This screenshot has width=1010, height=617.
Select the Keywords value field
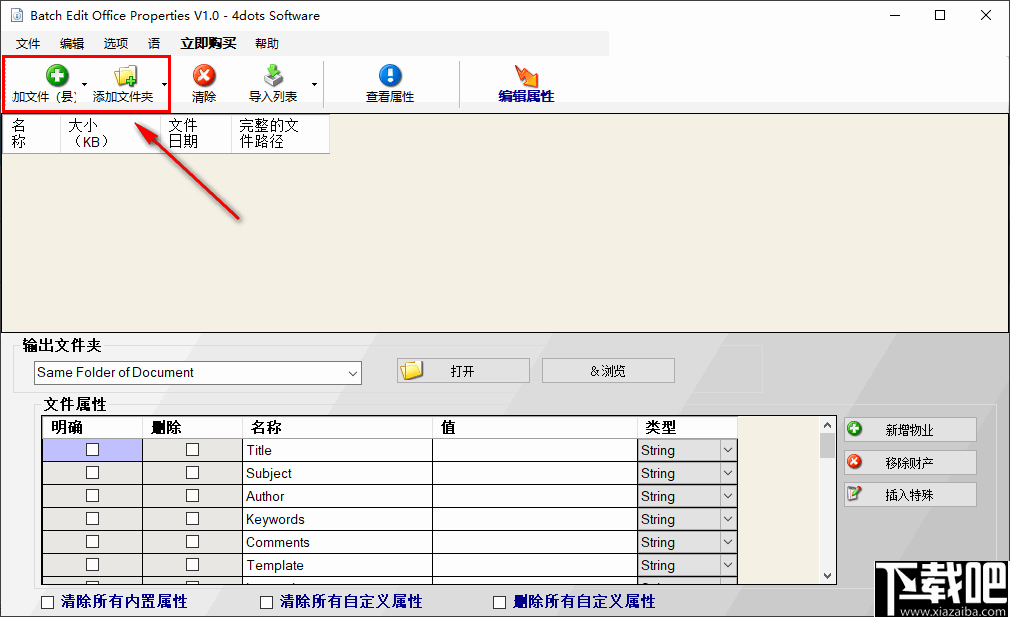535,518
